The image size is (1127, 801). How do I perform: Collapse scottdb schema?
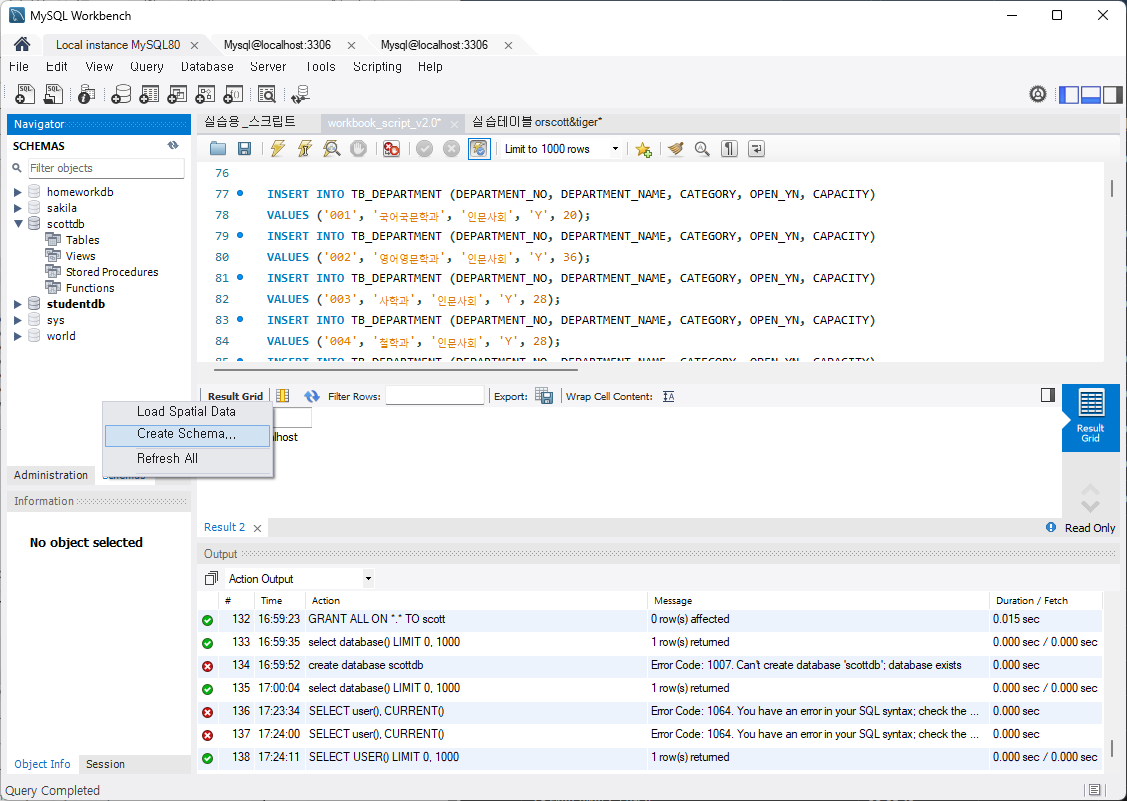18,224
